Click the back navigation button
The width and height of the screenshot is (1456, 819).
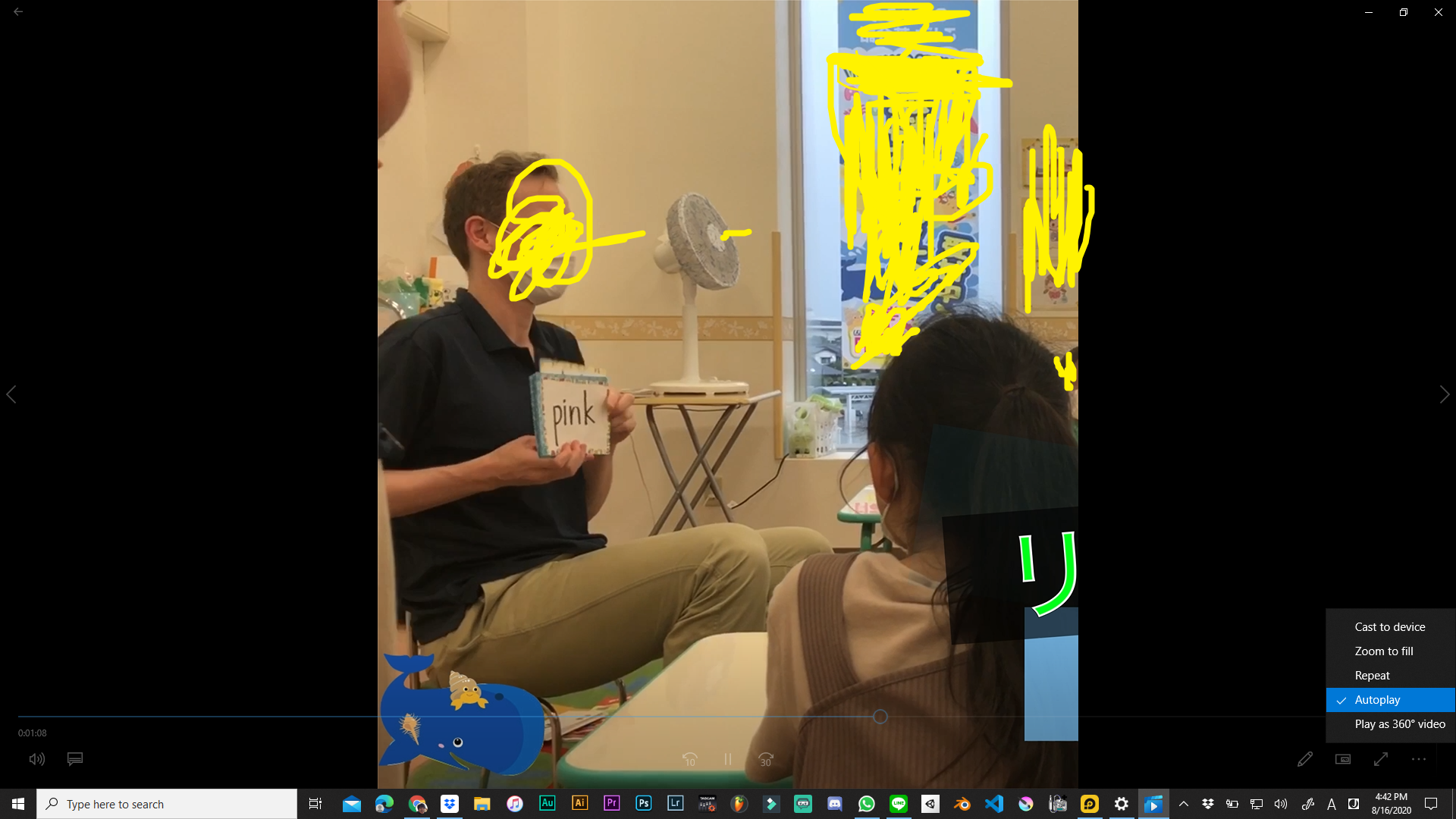click(x=18, y=10)
